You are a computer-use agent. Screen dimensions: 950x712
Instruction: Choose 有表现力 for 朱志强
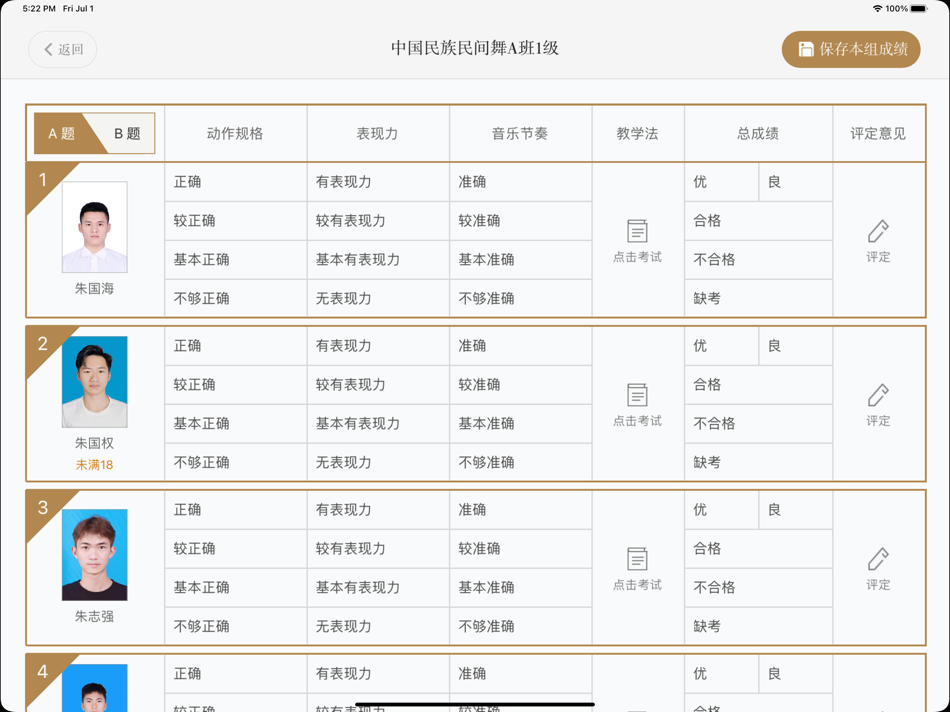378,510
